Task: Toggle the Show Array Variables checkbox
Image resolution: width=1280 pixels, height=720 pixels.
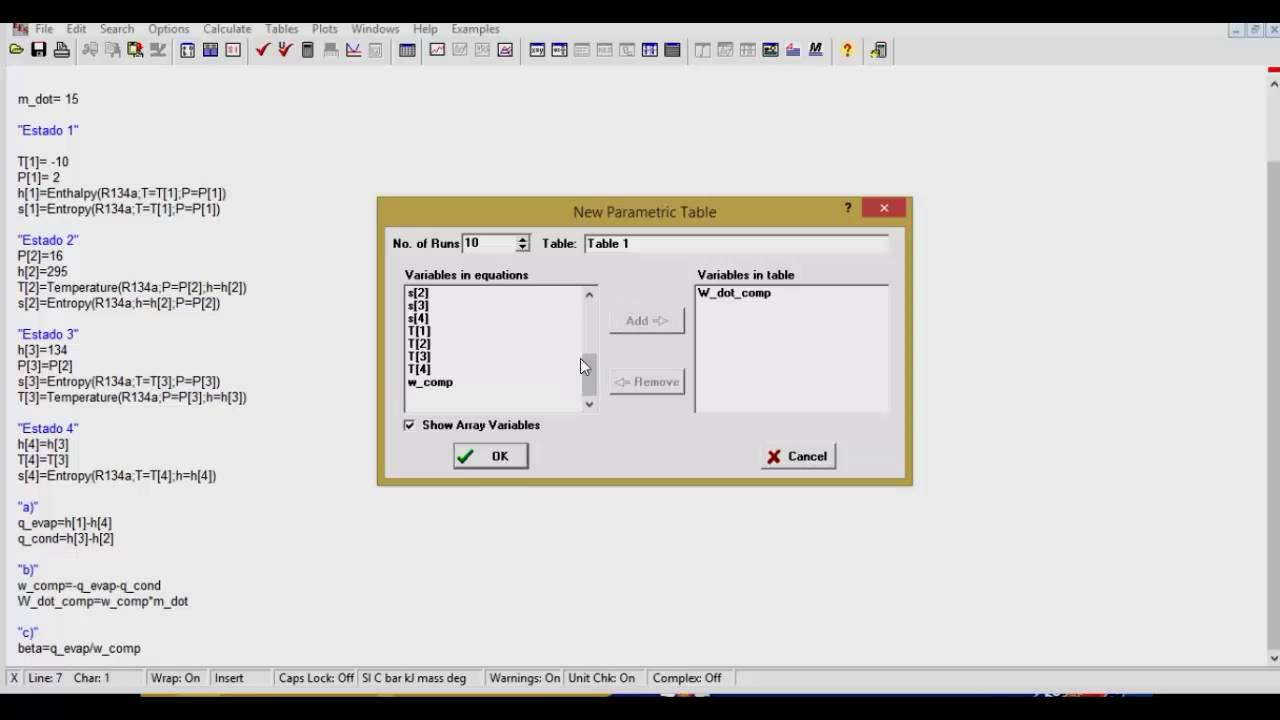Action: click(409, 425)
